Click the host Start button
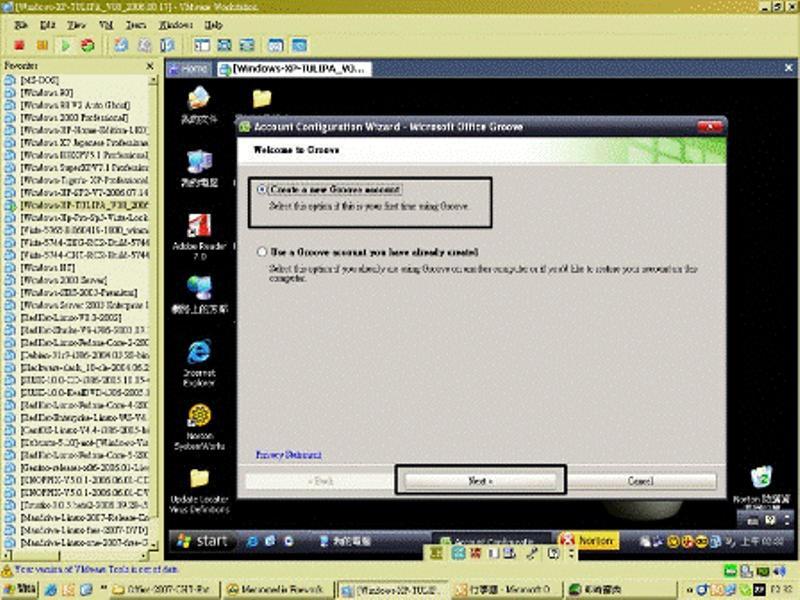This screenshot has width=800, height=600. click(19, 589)
